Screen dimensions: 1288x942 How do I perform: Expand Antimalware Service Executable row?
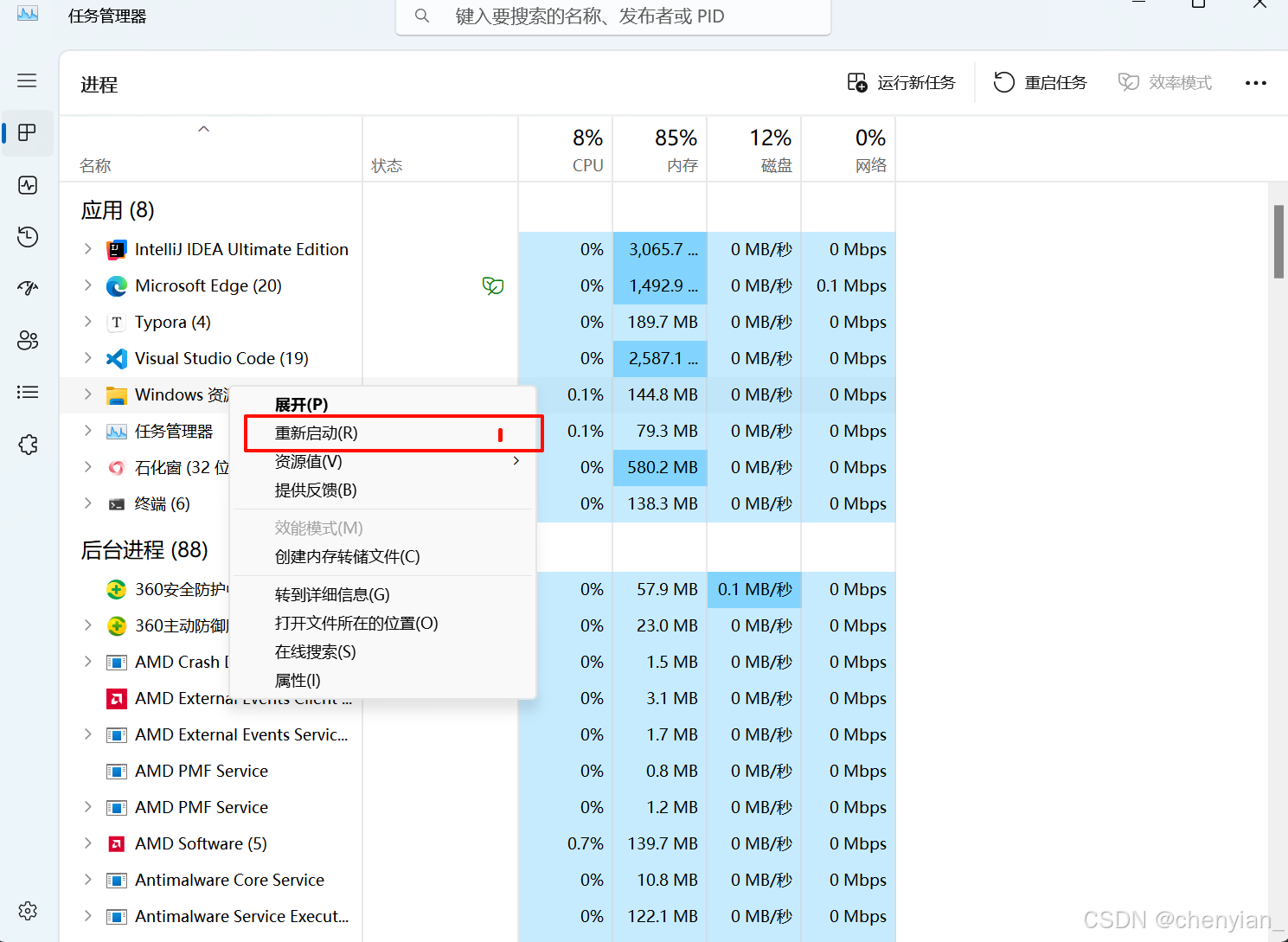click(x=87, y=916)
